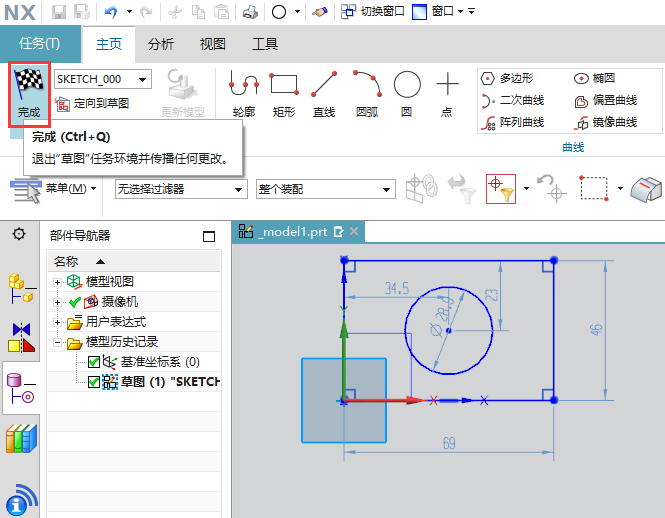
Task: Click the 23 vertical dimension
Action: [492, 295]
